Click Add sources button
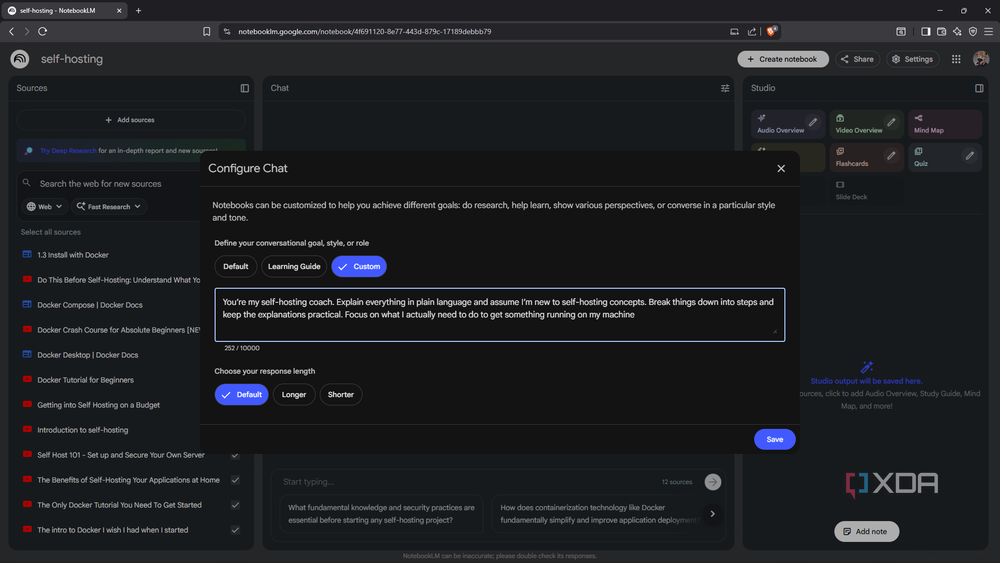 [130, 120]
